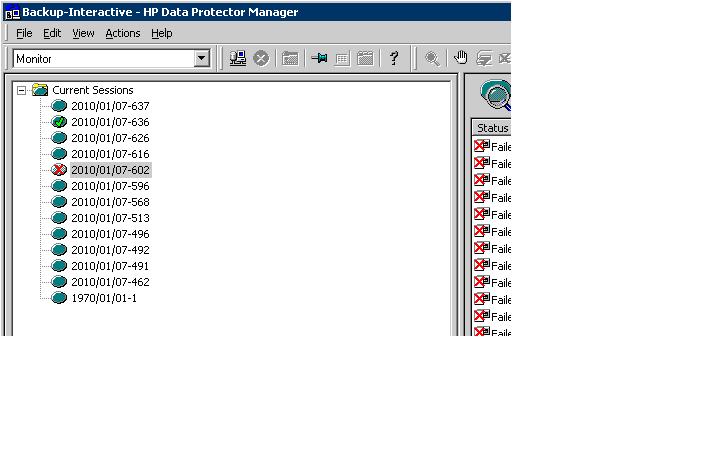Click the question mark help icon

[x=394, y=58]
